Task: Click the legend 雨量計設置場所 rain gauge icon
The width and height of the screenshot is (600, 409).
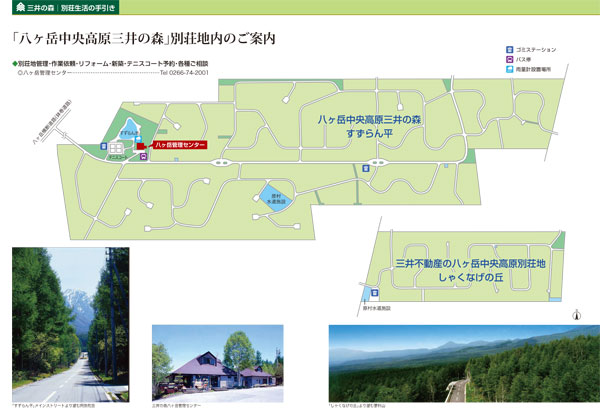Action: pos(509,70)
